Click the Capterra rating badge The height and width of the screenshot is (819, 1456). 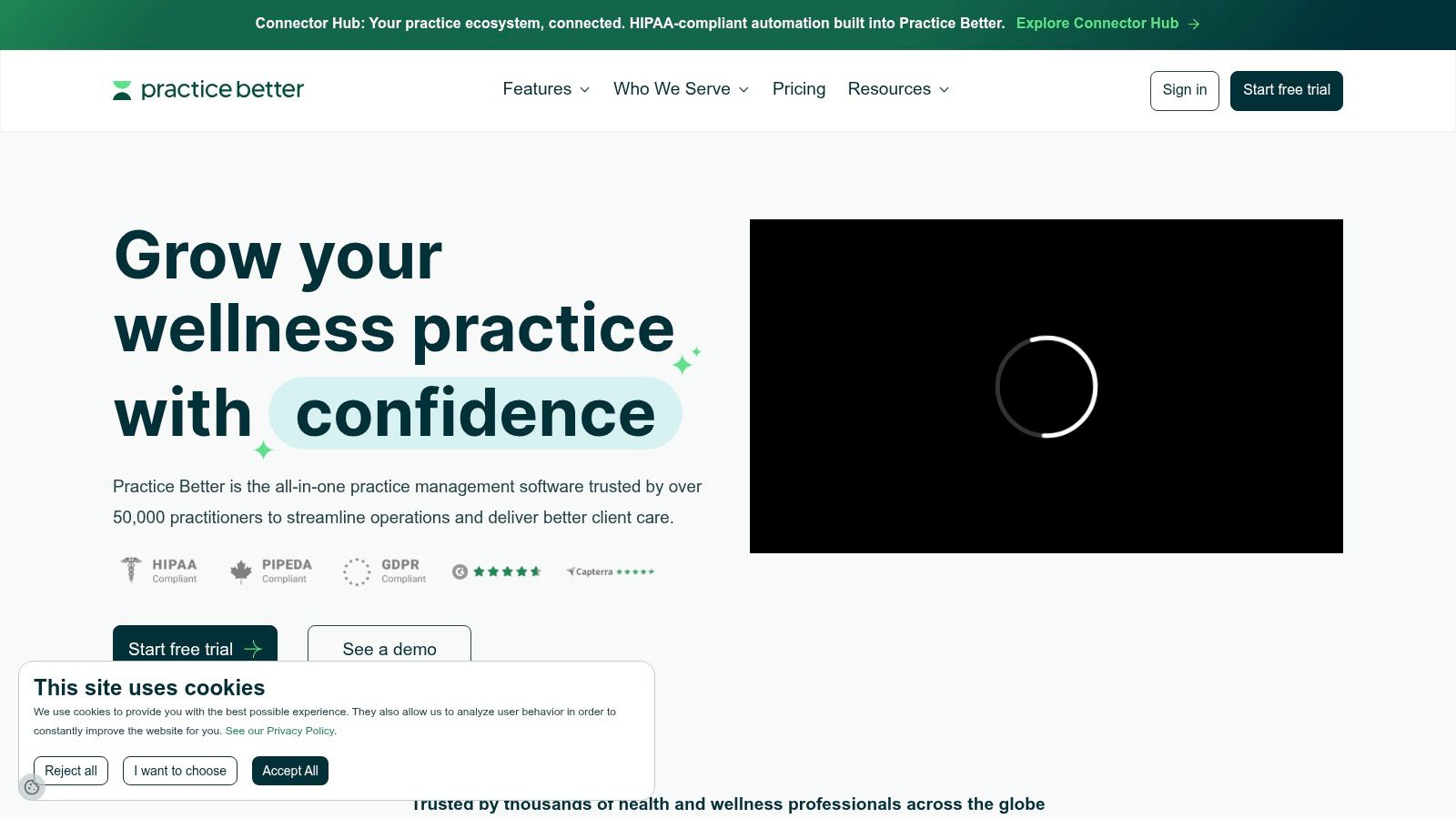click(x=610, y=571)
